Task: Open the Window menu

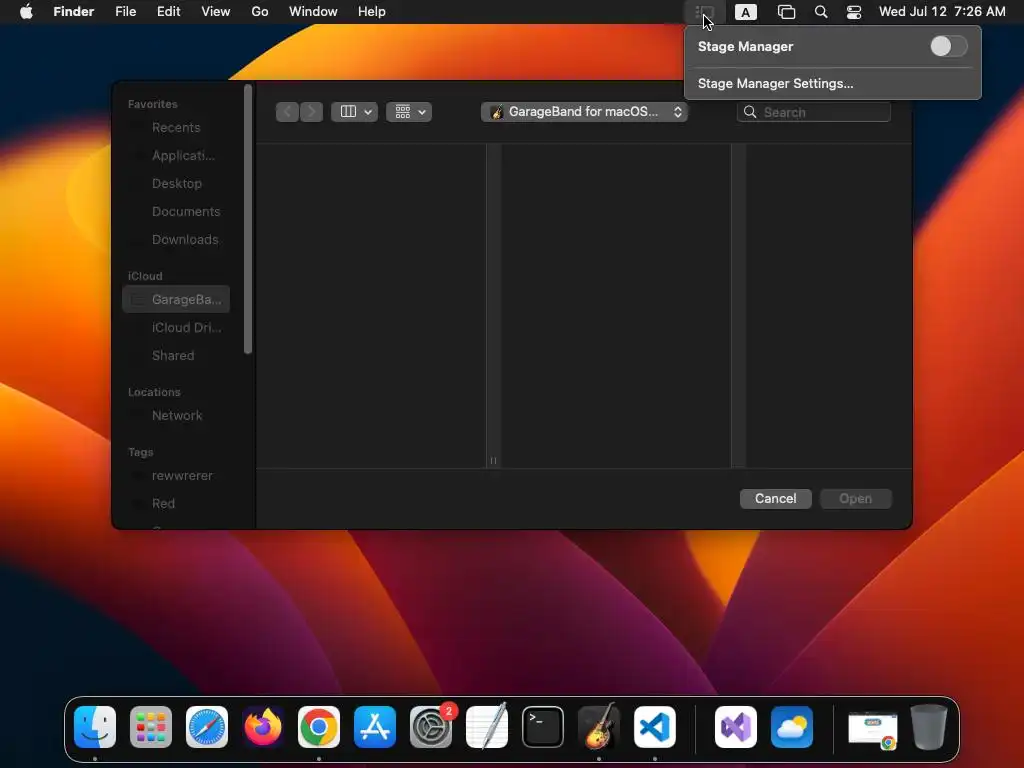Action: 313,12
